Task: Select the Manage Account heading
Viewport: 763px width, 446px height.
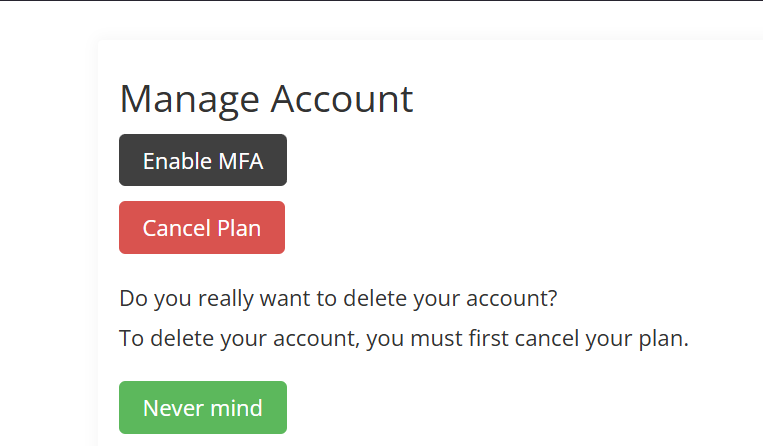Action: pos(266,99)
